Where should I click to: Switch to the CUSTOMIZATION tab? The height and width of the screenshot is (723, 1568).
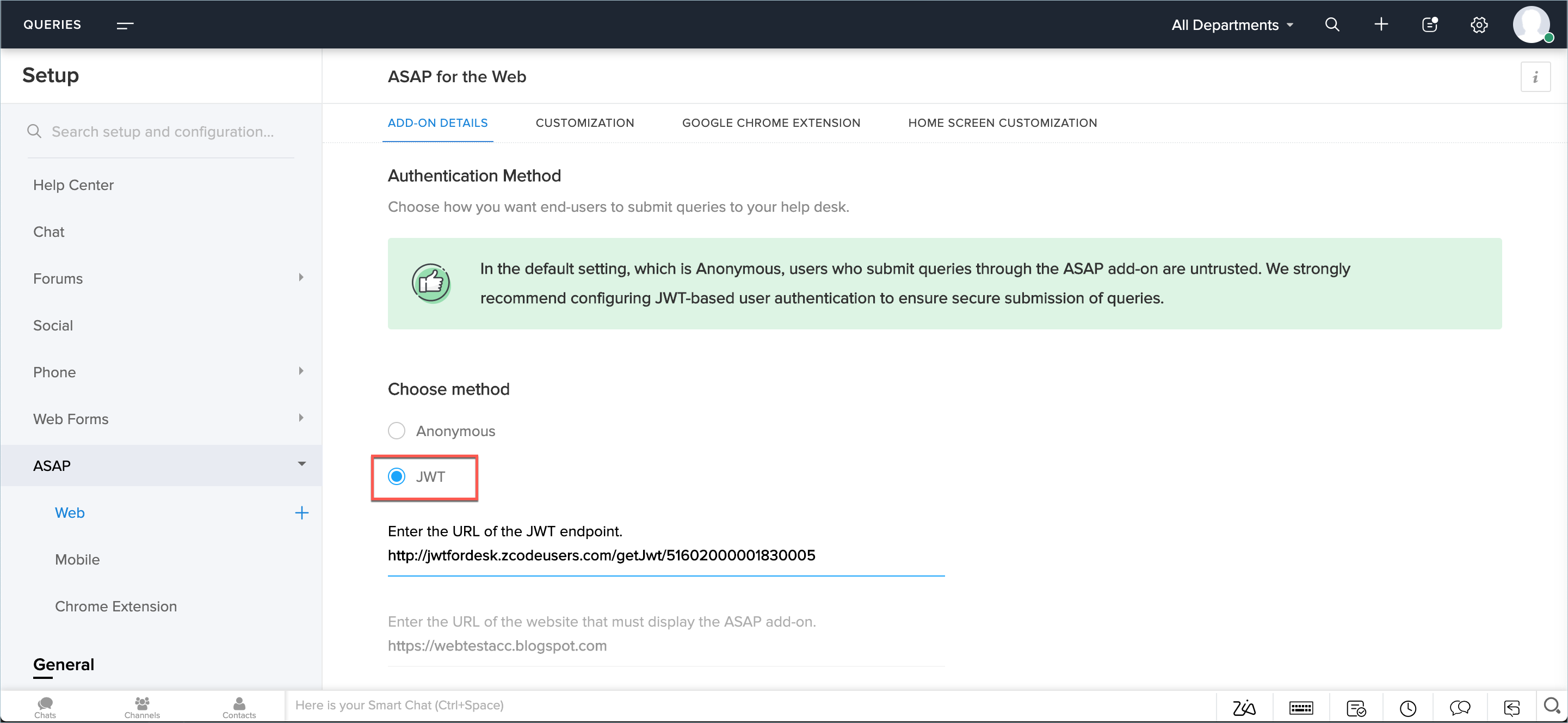584,123
